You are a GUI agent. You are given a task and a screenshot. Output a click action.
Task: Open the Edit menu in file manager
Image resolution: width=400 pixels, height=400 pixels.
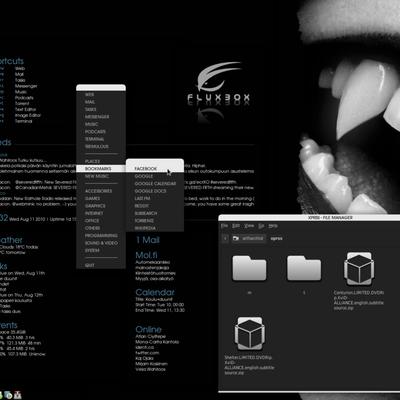click(x=236, y=226)
